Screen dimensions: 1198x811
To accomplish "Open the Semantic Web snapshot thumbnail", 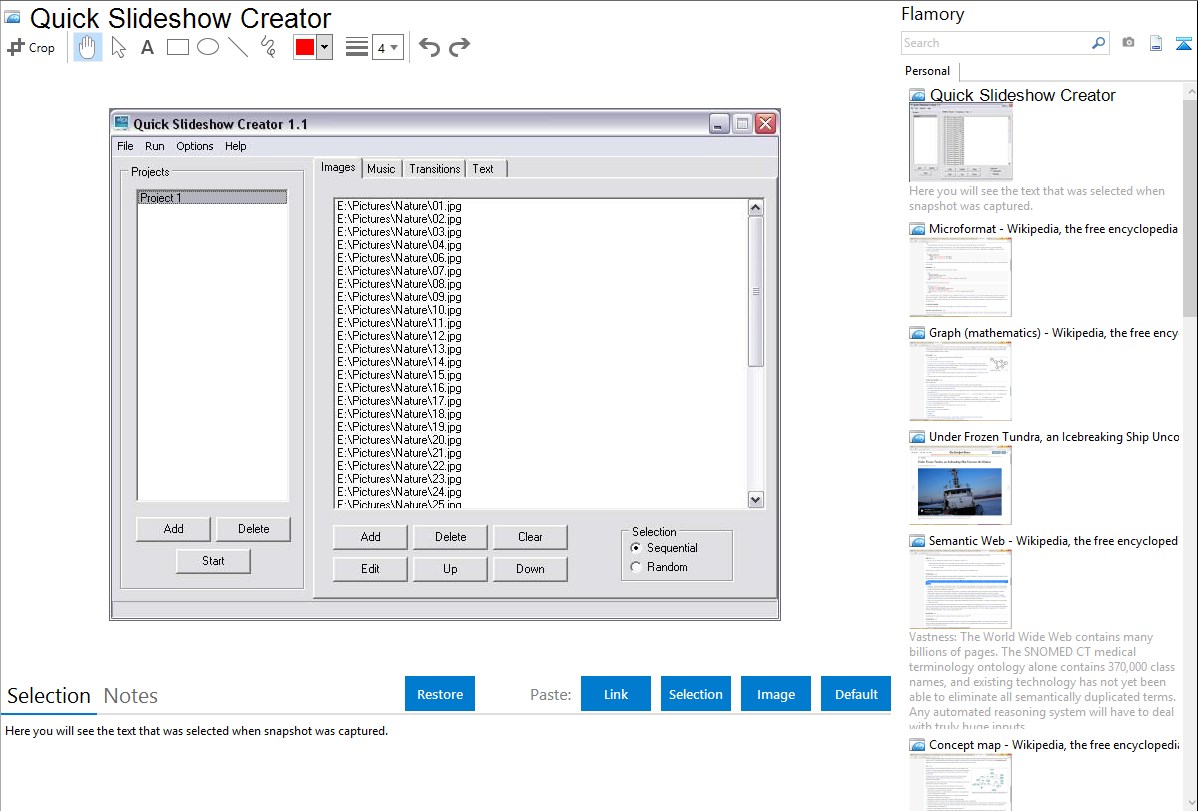I will point(960,589).
